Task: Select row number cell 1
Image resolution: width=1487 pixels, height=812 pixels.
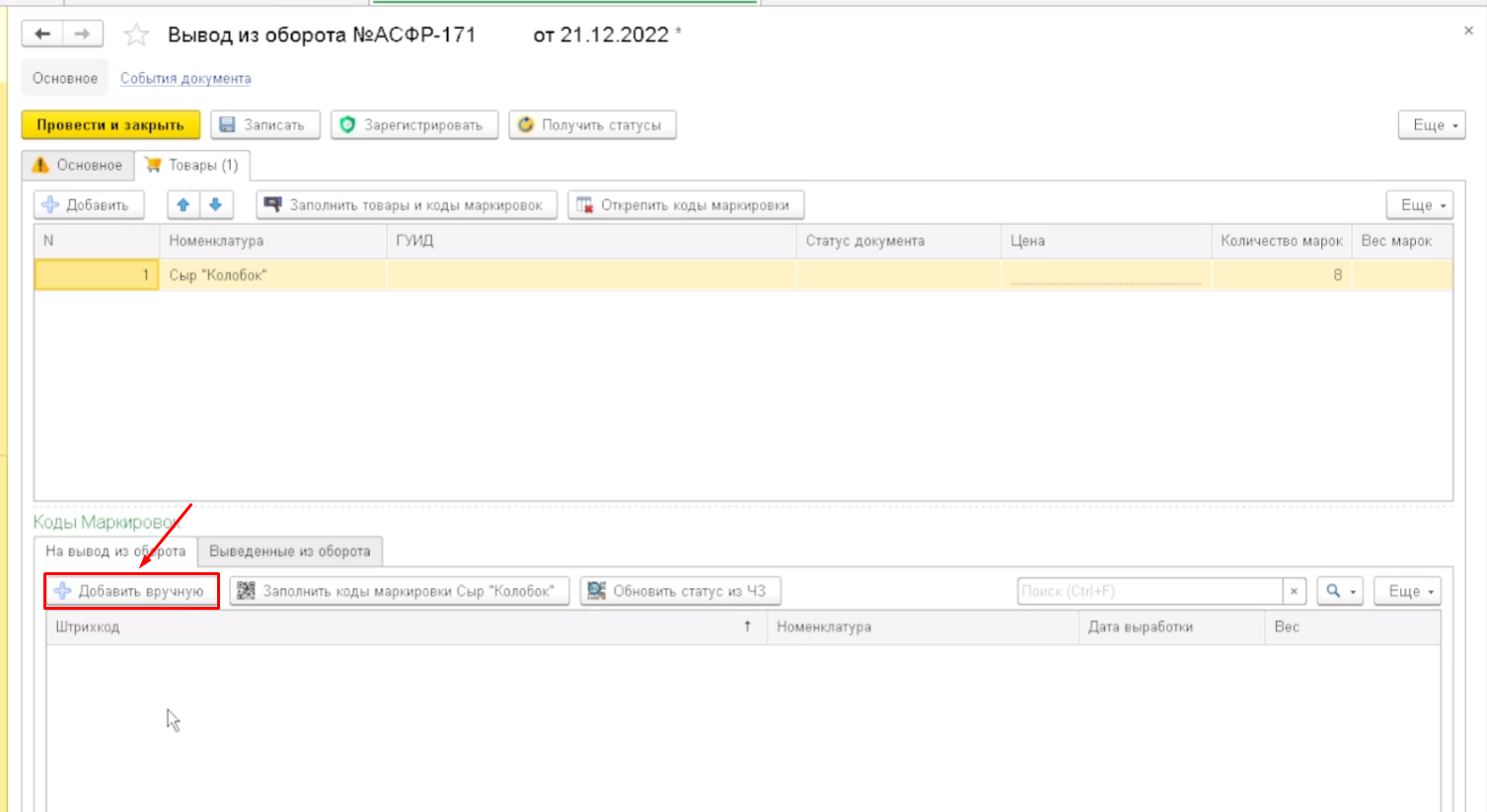Action: 97,275
